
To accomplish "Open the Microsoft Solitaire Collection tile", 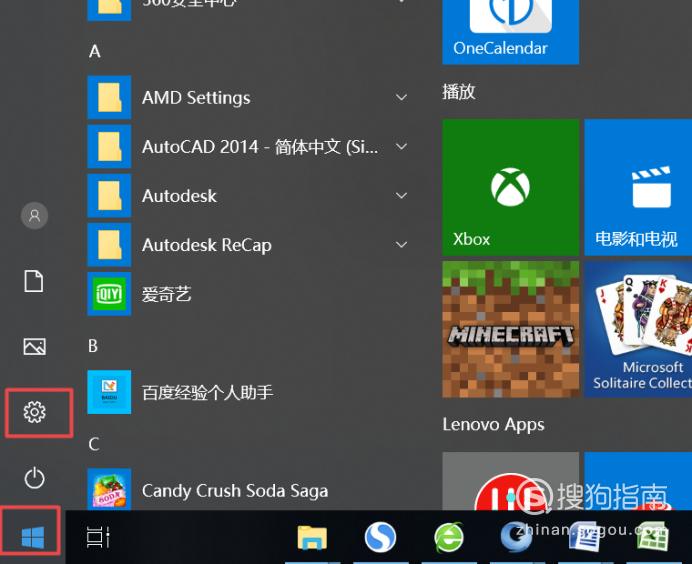I will point(638,329).
